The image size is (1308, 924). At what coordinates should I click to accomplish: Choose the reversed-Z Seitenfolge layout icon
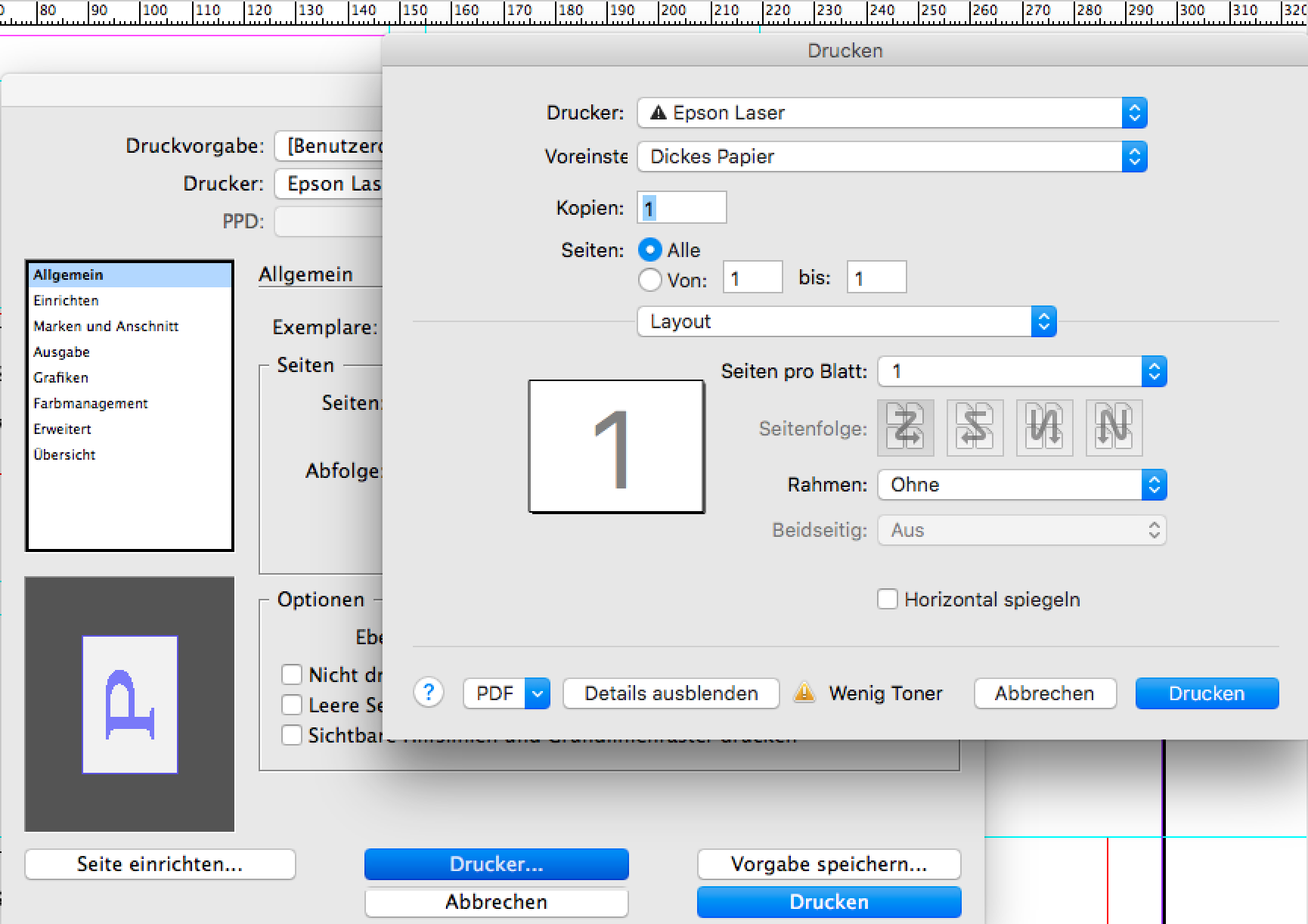pos(975,428)
